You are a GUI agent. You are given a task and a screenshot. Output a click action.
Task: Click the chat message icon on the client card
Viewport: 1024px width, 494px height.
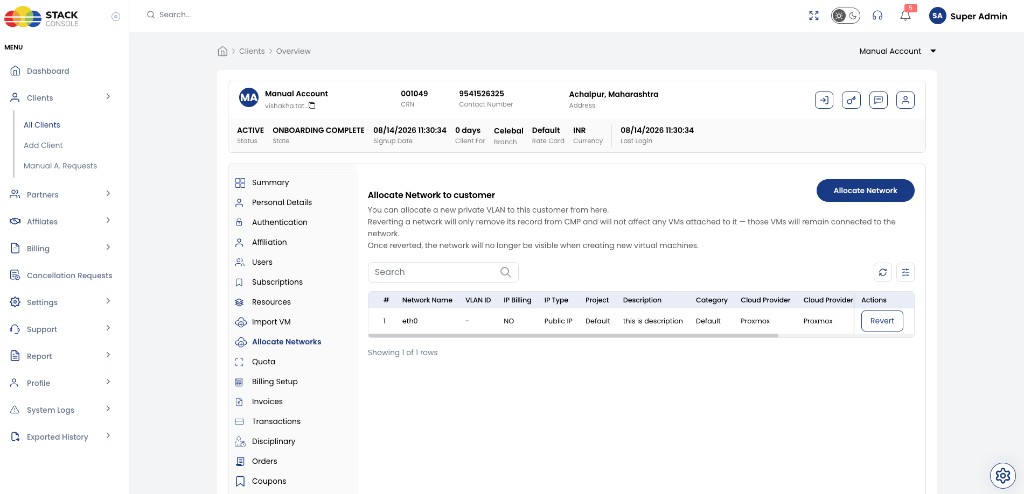[x=878, y=100]
